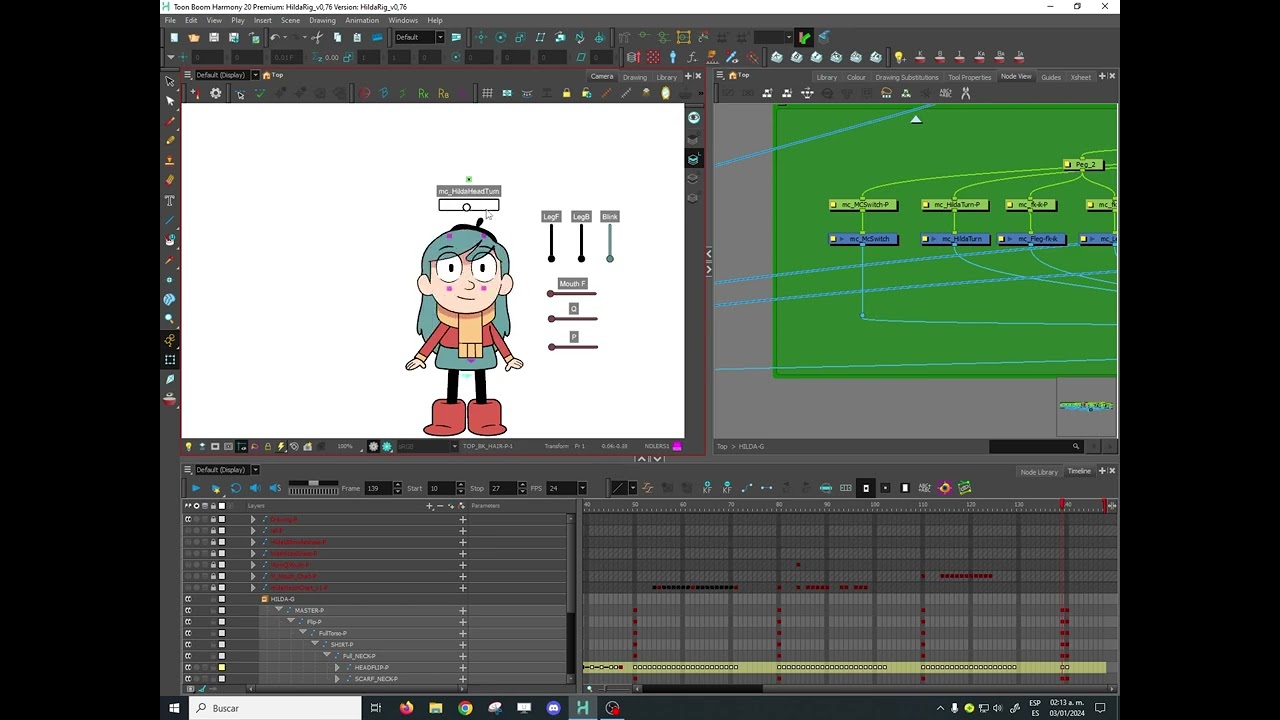1280x720 pixels.
Task: Select the Brush tool in left toolbar
Action: click(x=170, y=121)
